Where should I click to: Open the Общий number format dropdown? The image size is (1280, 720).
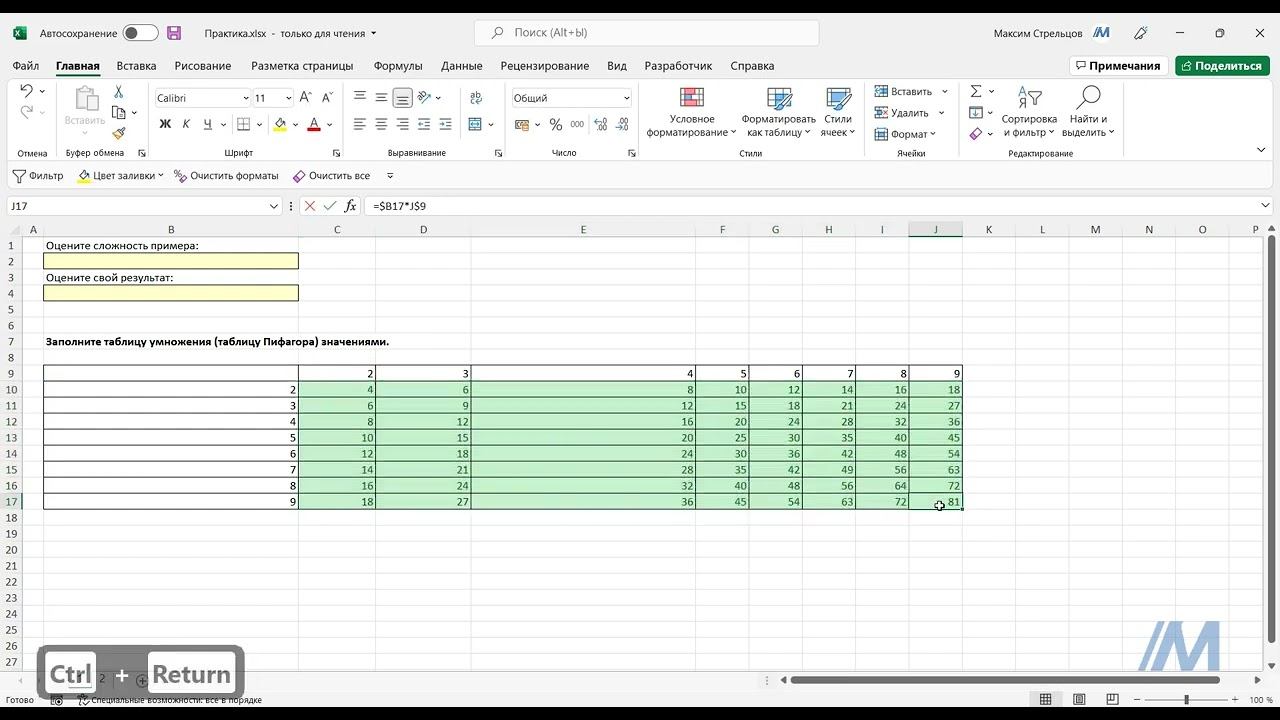[626, 98]
